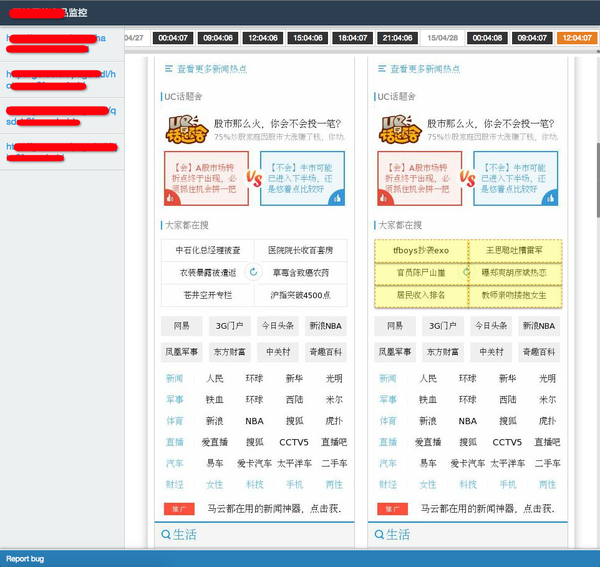Click refresh icon in left snapshot's 大家都在搜

click(253, 272)
